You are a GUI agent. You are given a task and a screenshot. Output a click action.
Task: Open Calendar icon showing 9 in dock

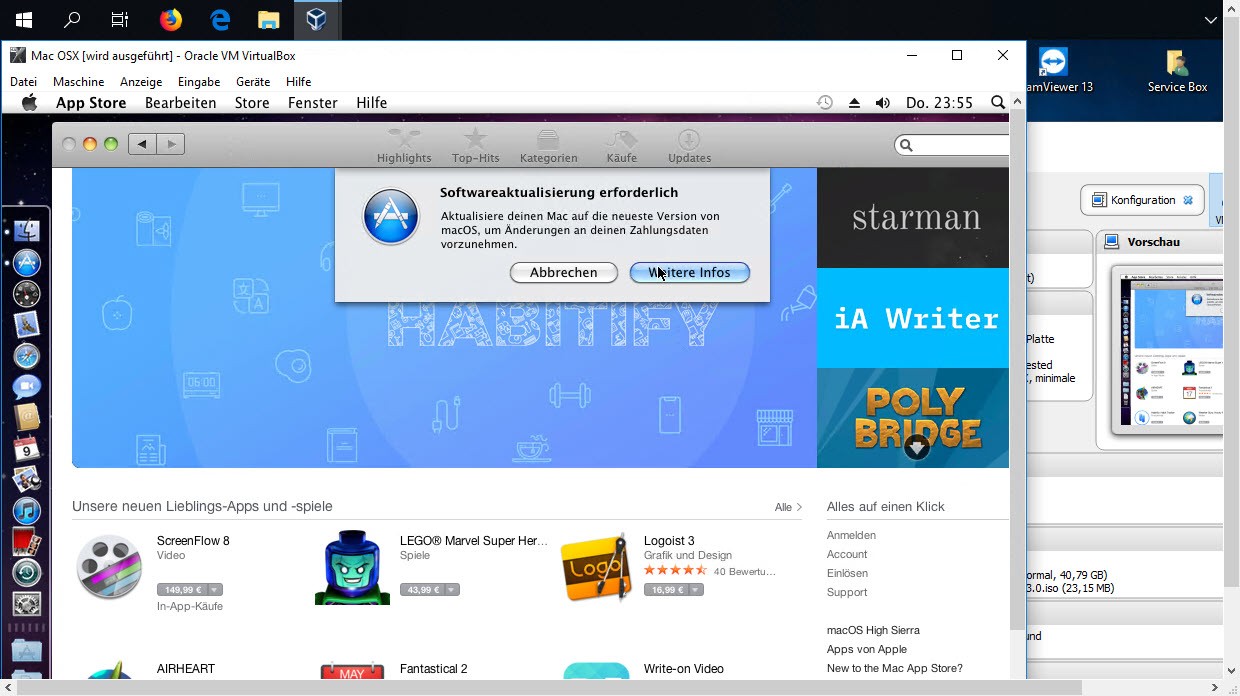tap(26, 448)
